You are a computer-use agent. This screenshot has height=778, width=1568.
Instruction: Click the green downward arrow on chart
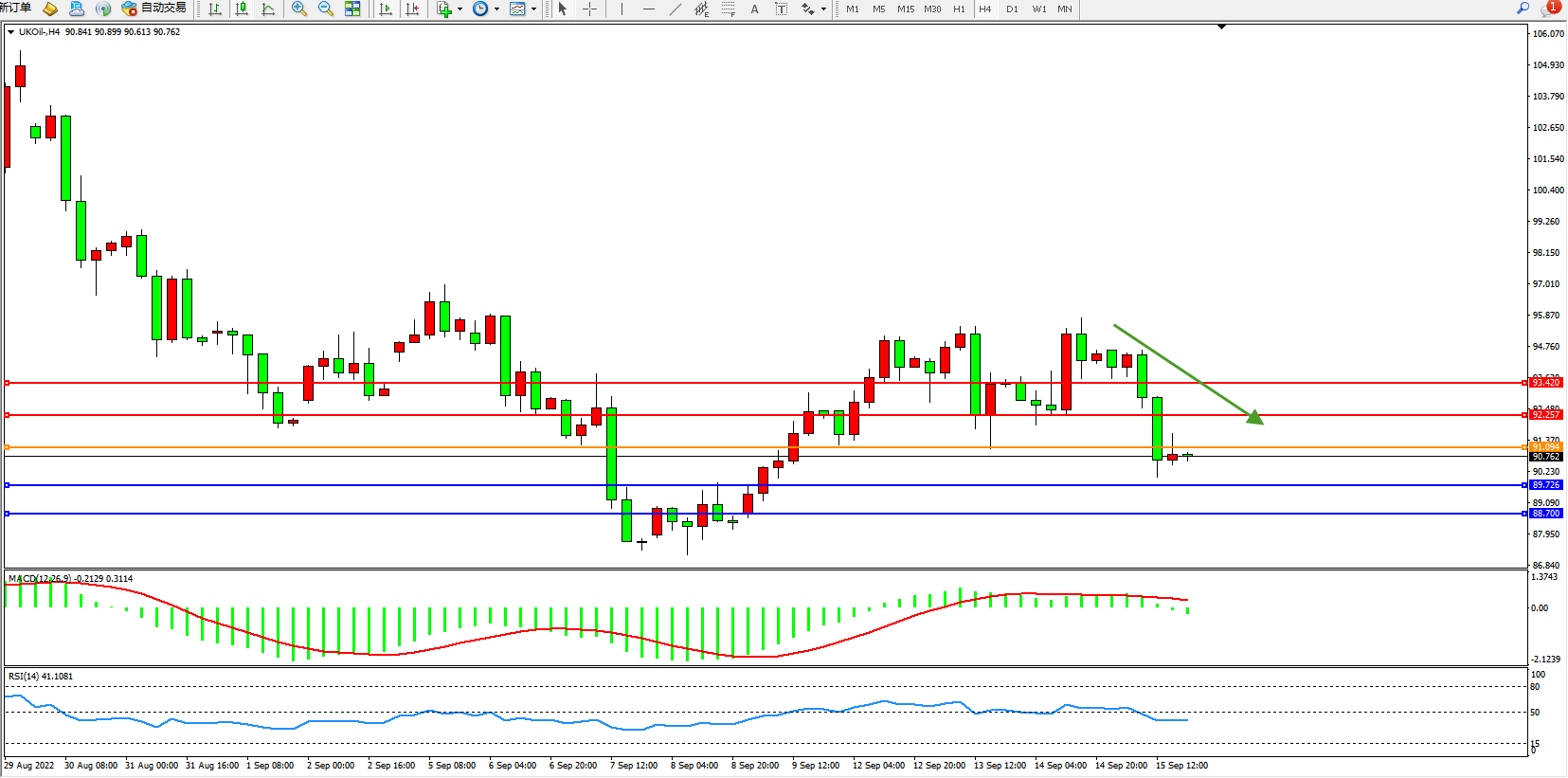pos(1188,373)
